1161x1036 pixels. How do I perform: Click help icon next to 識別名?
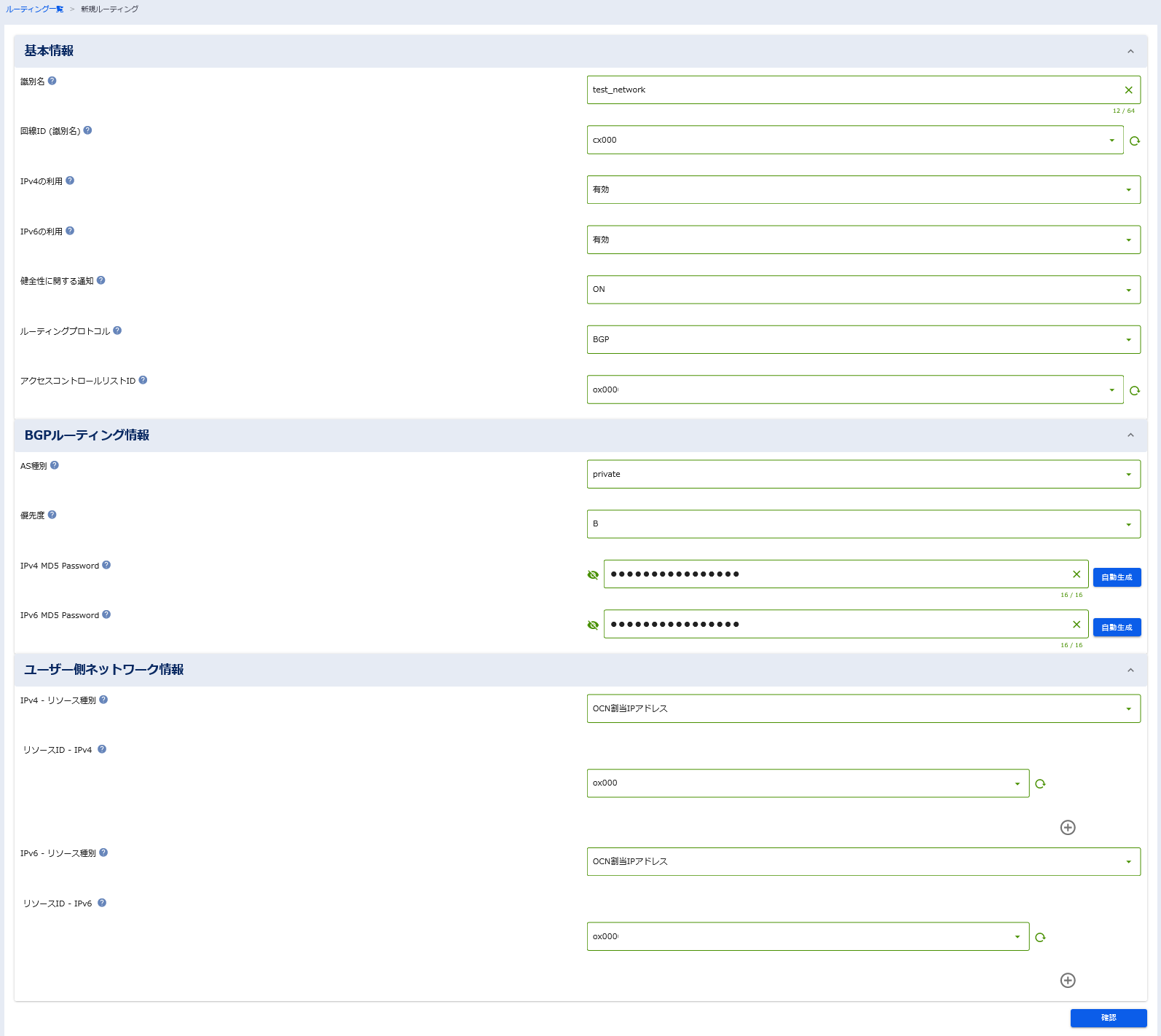pos(52,81)
